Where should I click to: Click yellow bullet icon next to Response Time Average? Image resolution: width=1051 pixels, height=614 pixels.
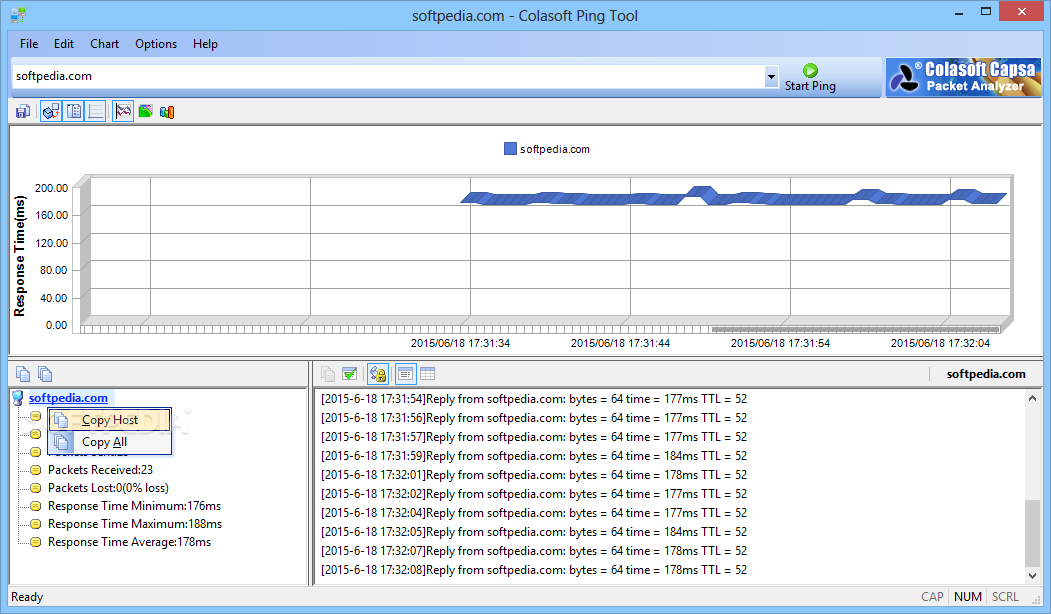(x=36, y=542)
